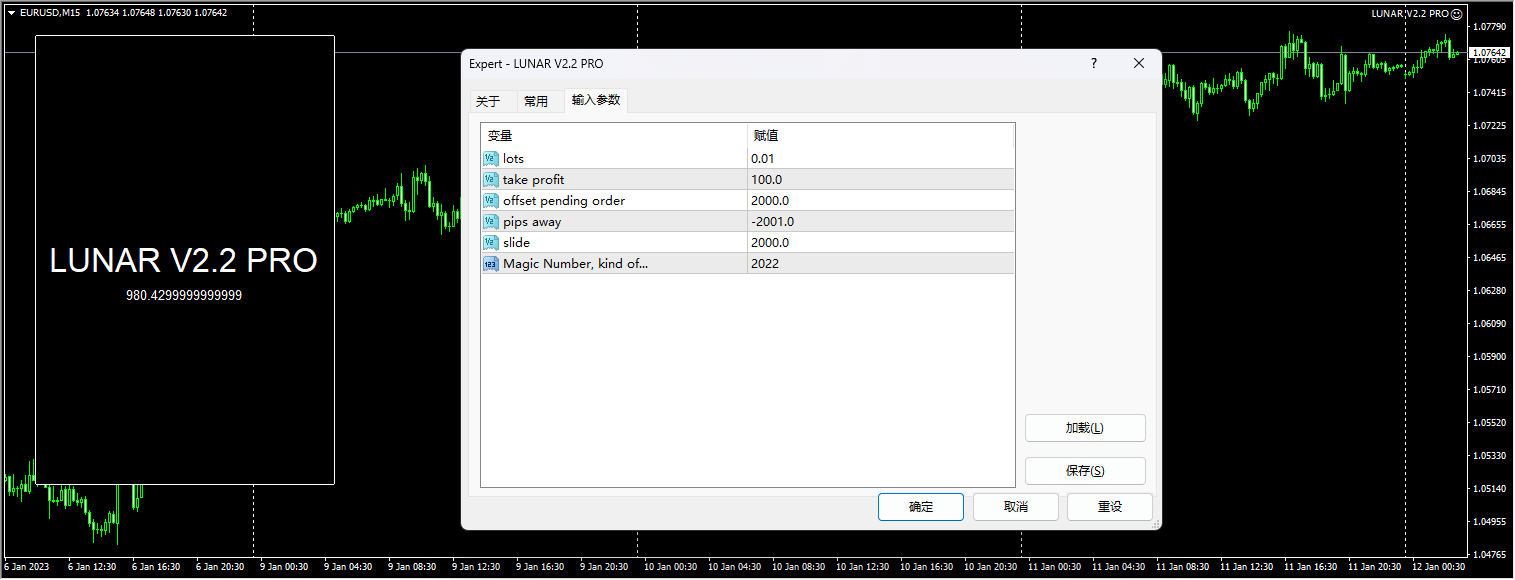Click the lots variable icon

click(x=490, y=158)
